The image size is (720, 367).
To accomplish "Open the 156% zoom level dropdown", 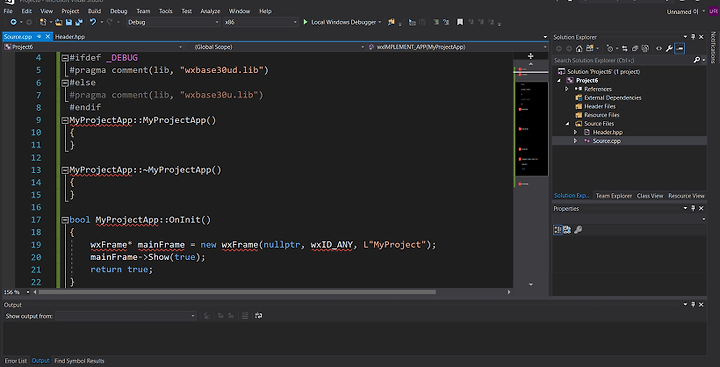I will coord(28,292).
